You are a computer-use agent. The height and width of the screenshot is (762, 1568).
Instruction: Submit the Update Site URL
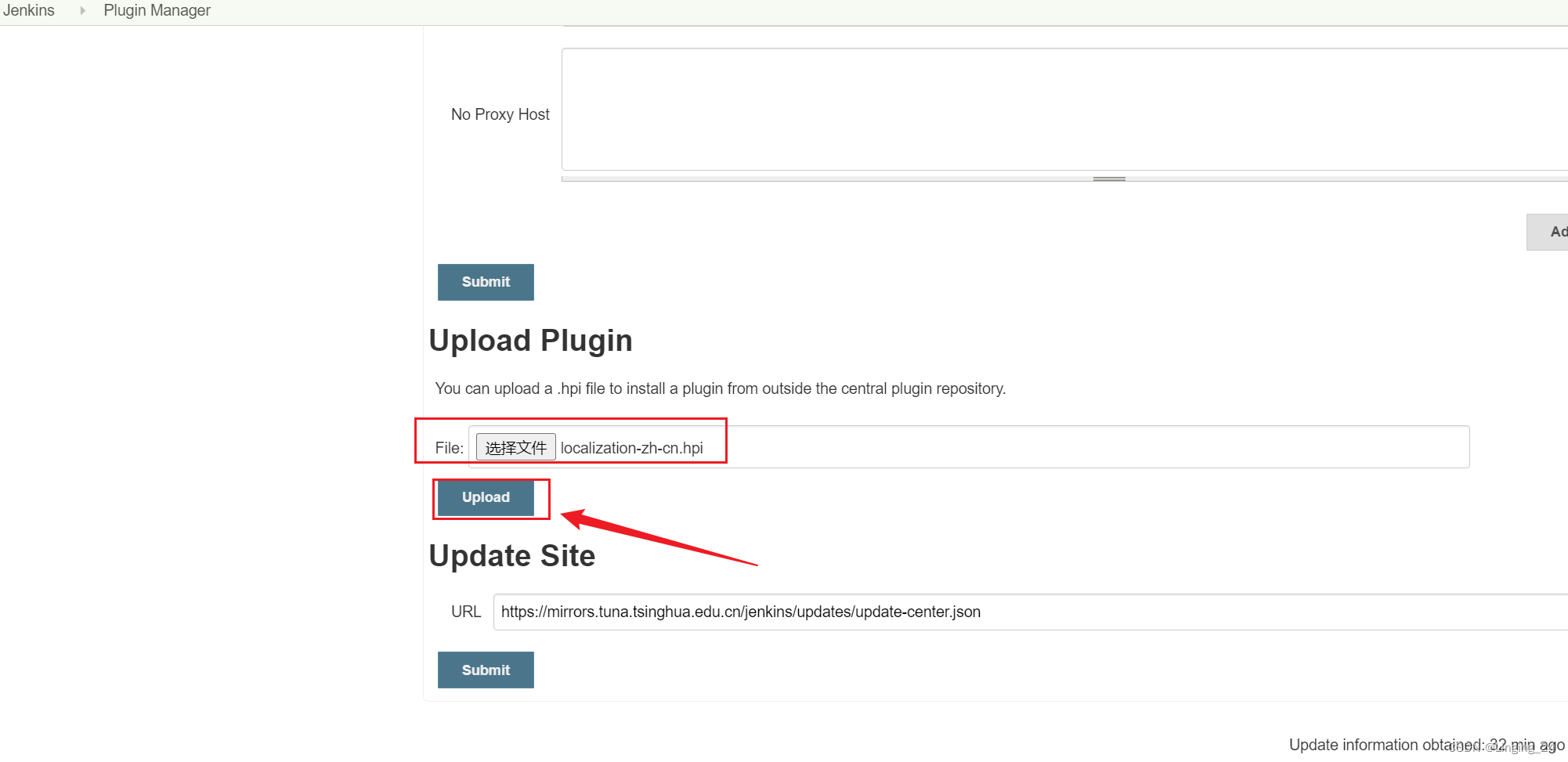click(486, 670)
